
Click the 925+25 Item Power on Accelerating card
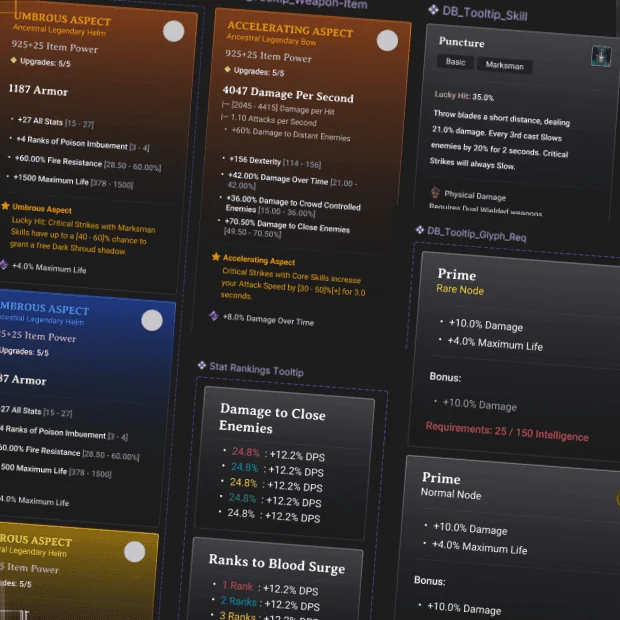coord(268,56)
